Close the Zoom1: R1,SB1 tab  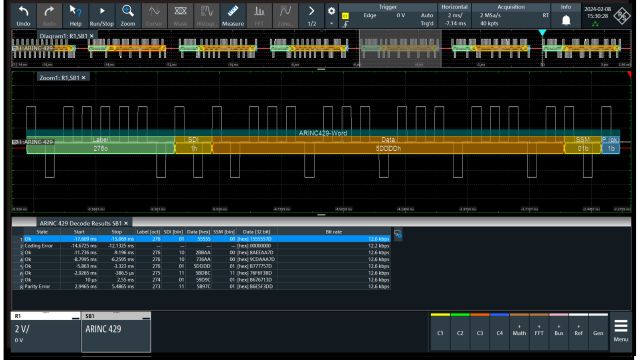tap(84, 78)
